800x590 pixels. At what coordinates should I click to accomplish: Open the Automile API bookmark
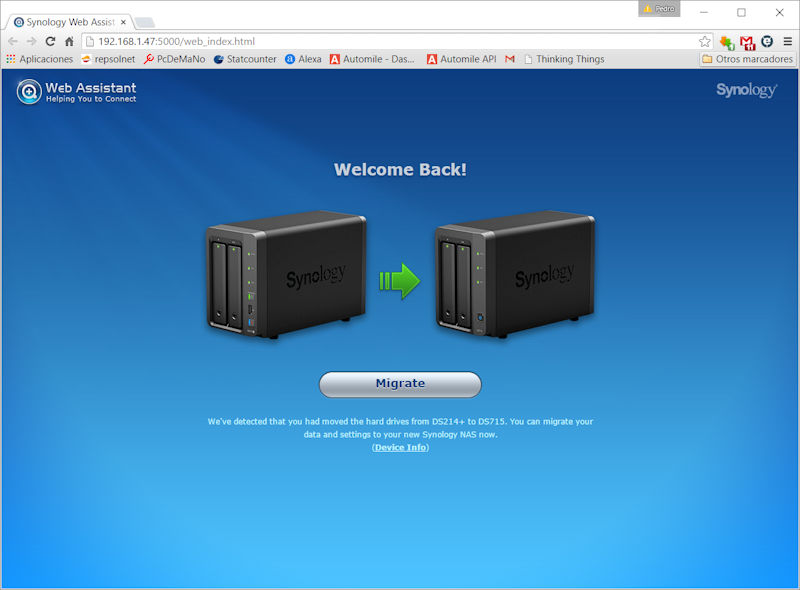click(x=462, y=59)
